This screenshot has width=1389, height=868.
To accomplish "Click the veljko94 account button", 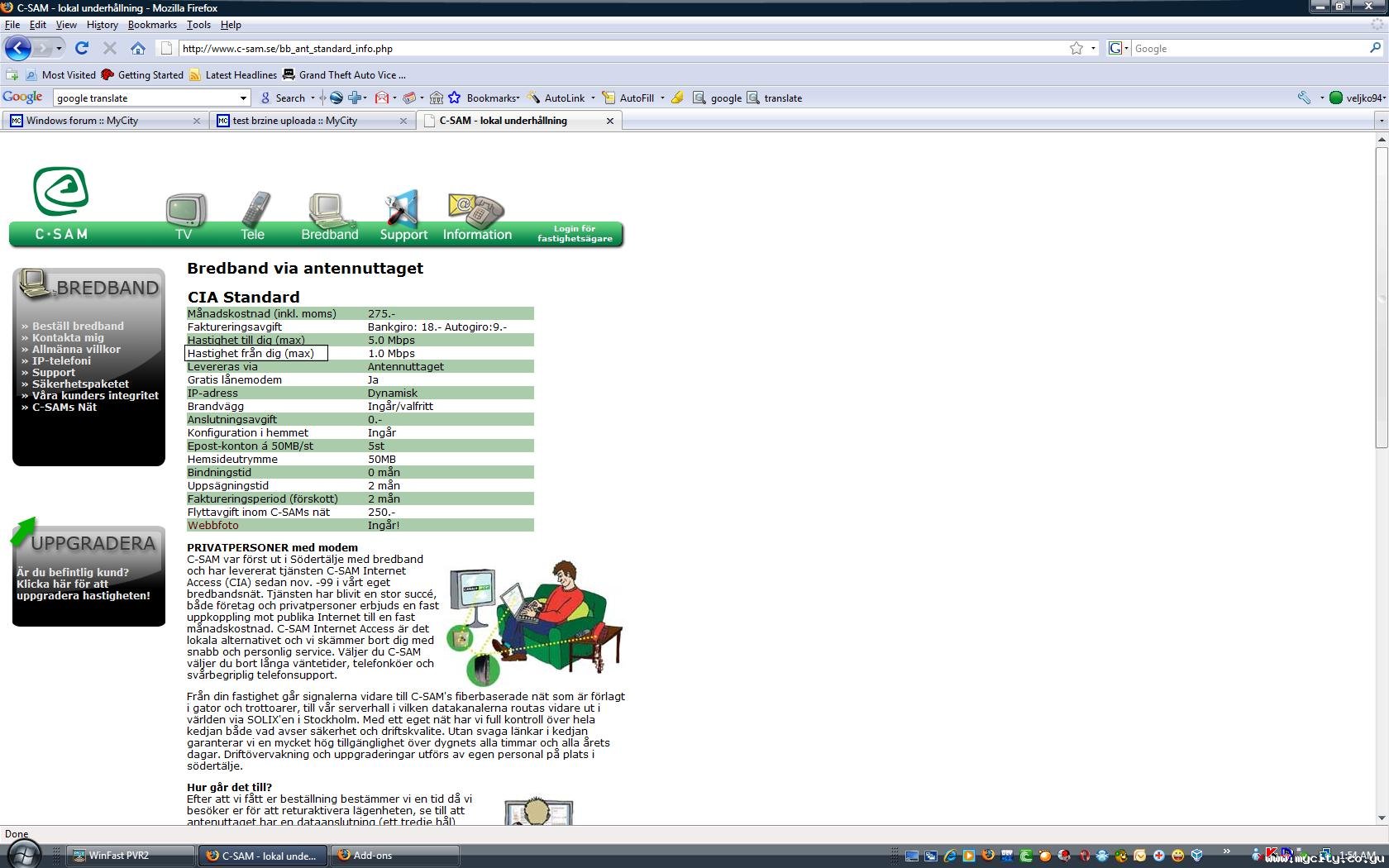I will point(1356,98).
